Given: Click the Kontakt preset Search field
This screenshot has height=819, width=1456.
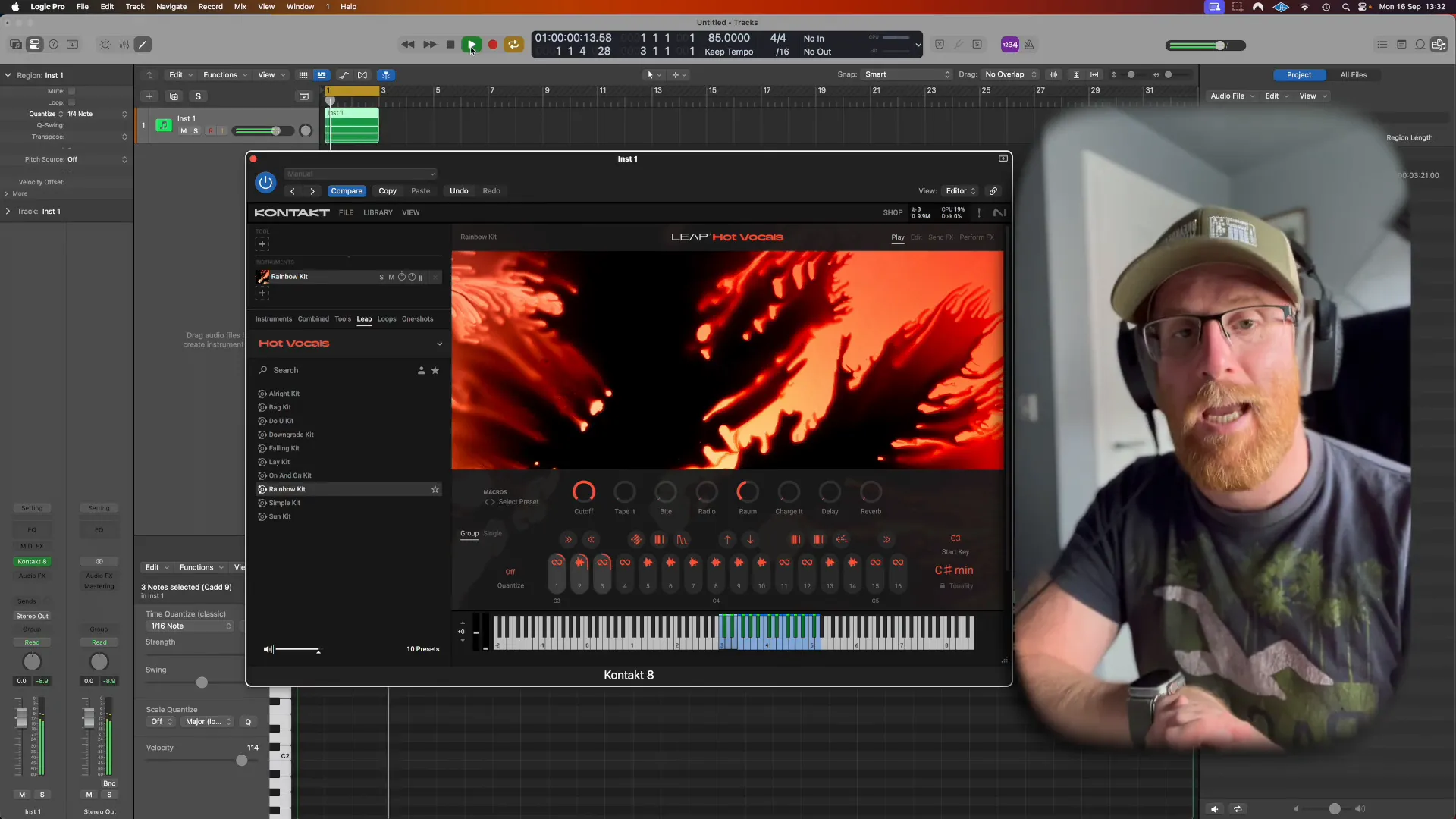Looking at the screenshot, I should click(334, 371).
